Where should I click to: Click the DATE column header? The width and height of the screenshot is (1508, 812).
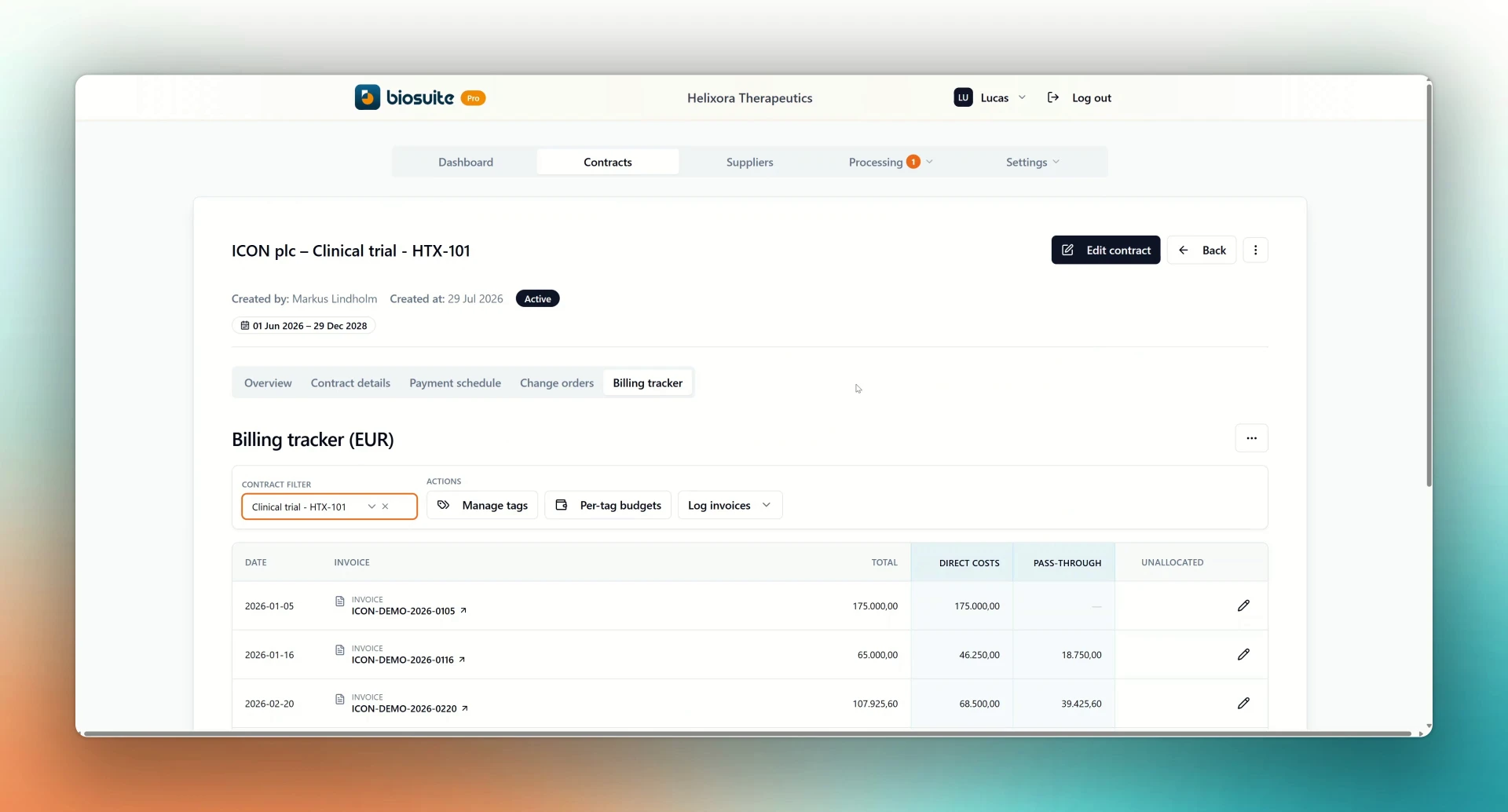(x=255, y=562)
